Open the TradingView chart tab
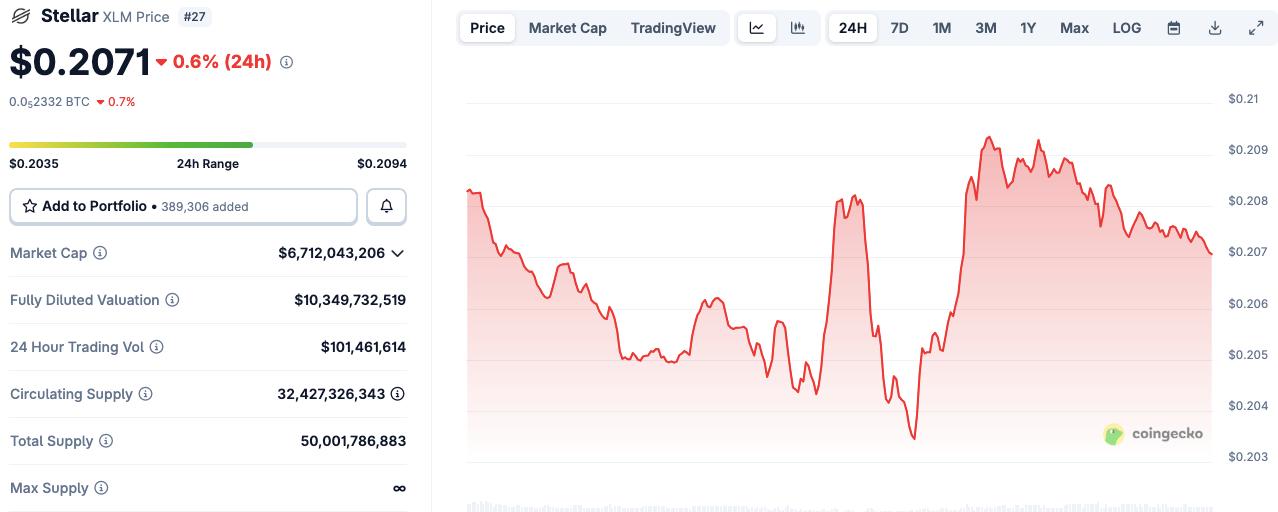1278x512 pixels. tap(673, 28)
